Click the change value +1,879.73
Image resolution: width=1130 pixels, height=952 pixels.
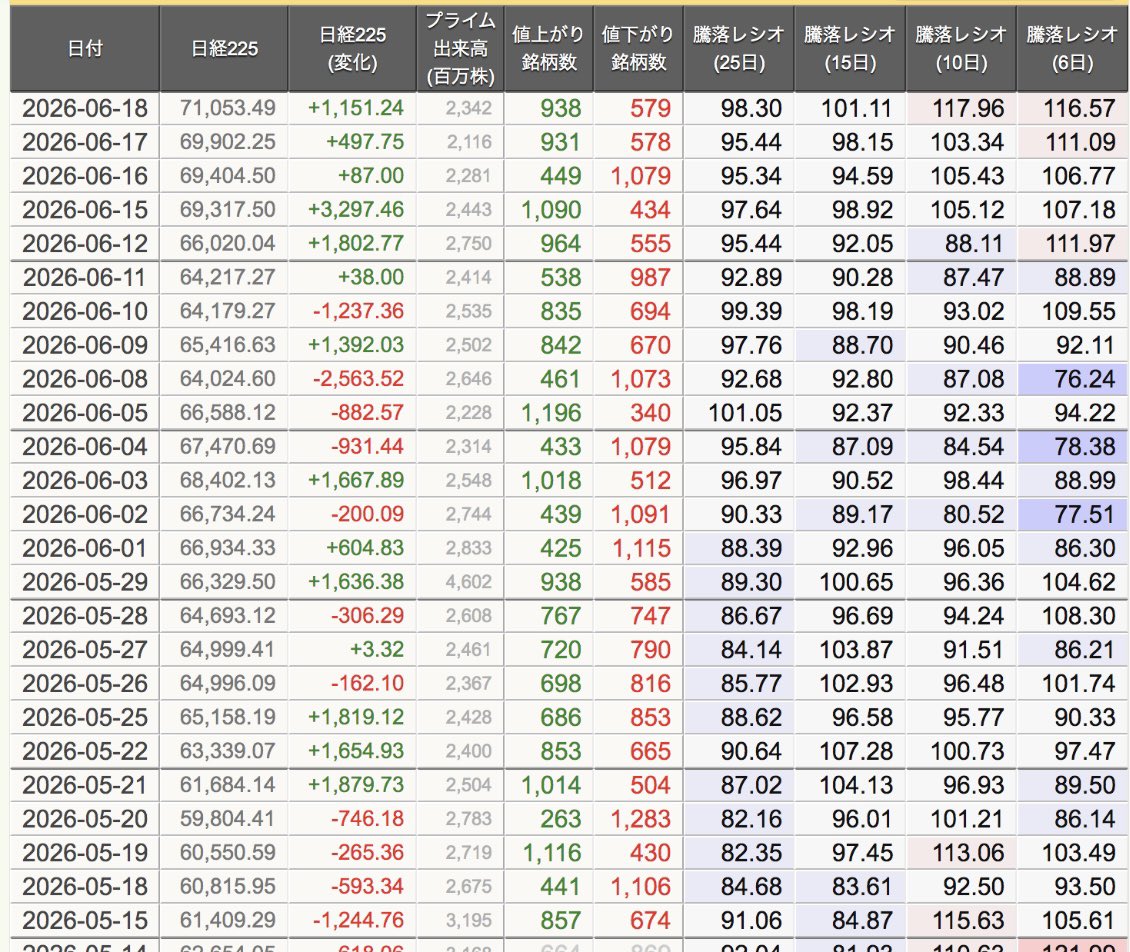(x=356, y=786)
